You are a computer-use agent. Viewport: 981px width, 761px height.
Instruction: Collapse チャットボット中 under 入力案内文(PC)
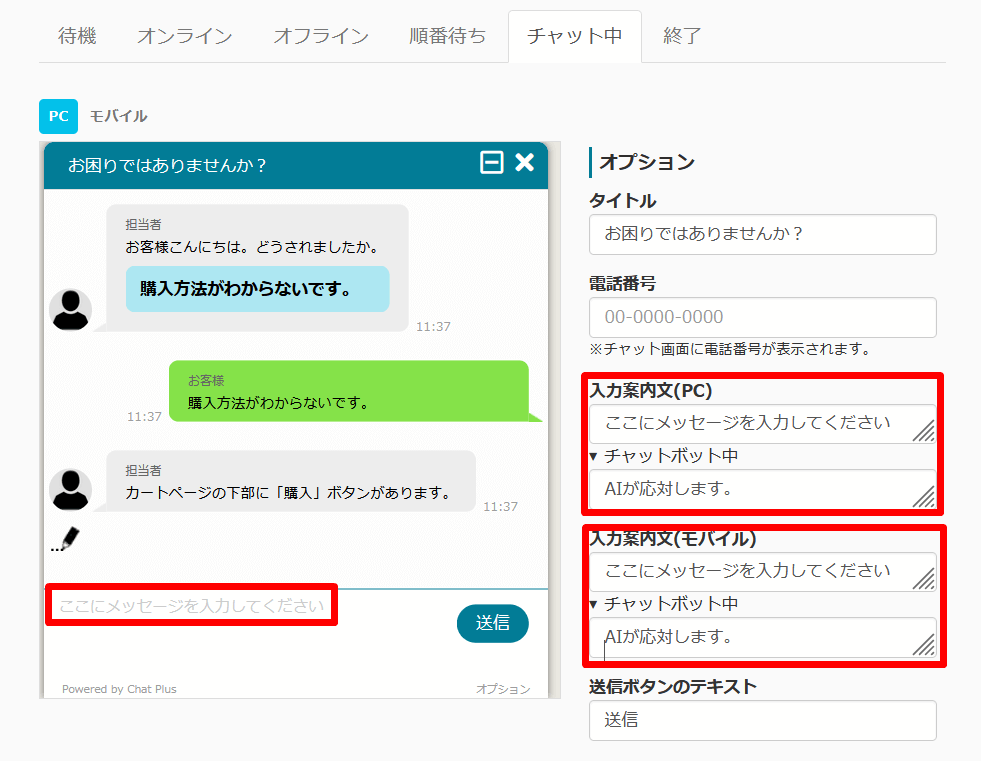[x=664, y=456]
